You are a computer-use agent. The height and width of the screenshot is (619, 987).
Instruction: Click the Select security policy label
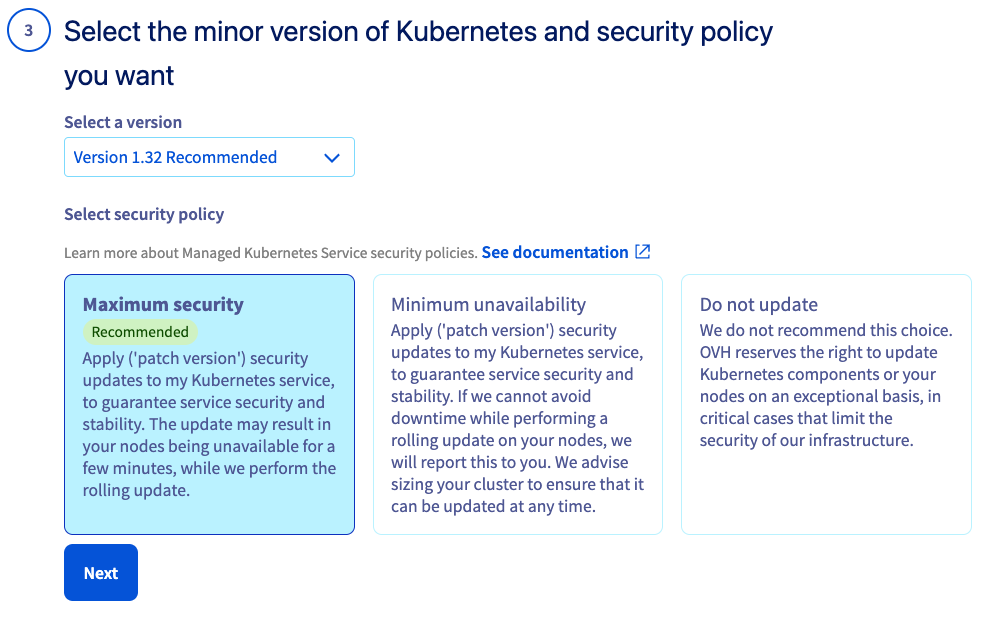pyautogui.click(x=144, y=214)
